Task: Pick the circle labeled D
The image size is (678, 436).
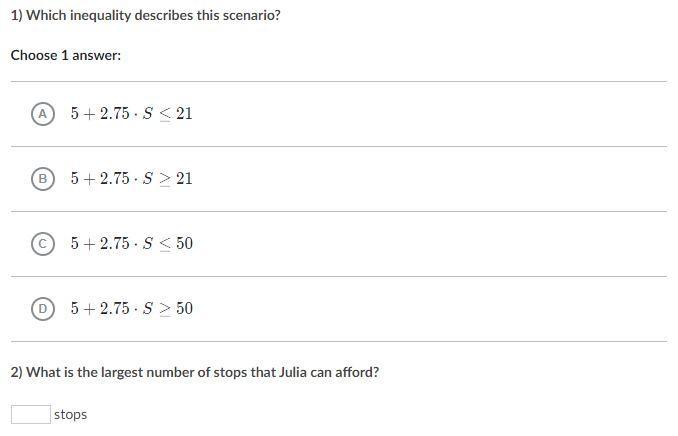Action: pyautogui.click(x=43, y=309)
